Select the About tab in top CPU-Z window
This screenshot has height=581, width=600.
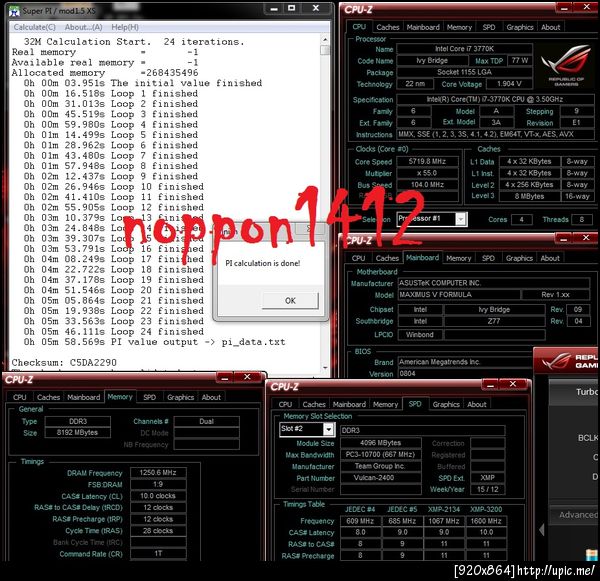[550, 27]
